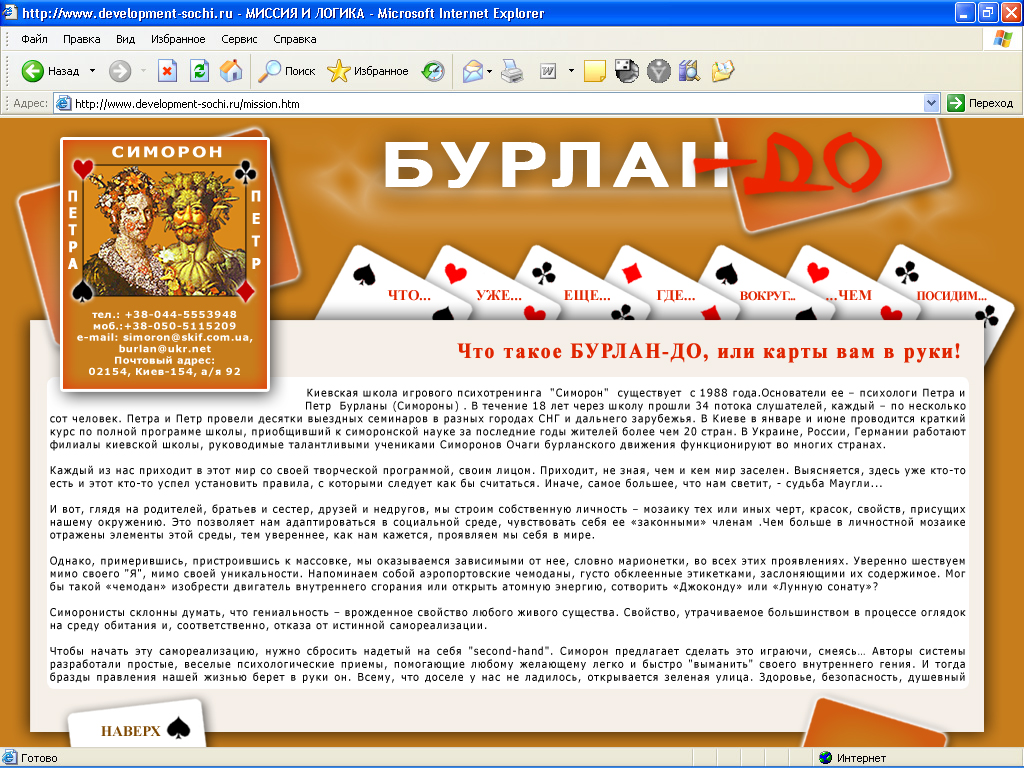The height and width of the screenshot is (768, 1024).
Task: Open the Вид menu
Action: point(124,38)
